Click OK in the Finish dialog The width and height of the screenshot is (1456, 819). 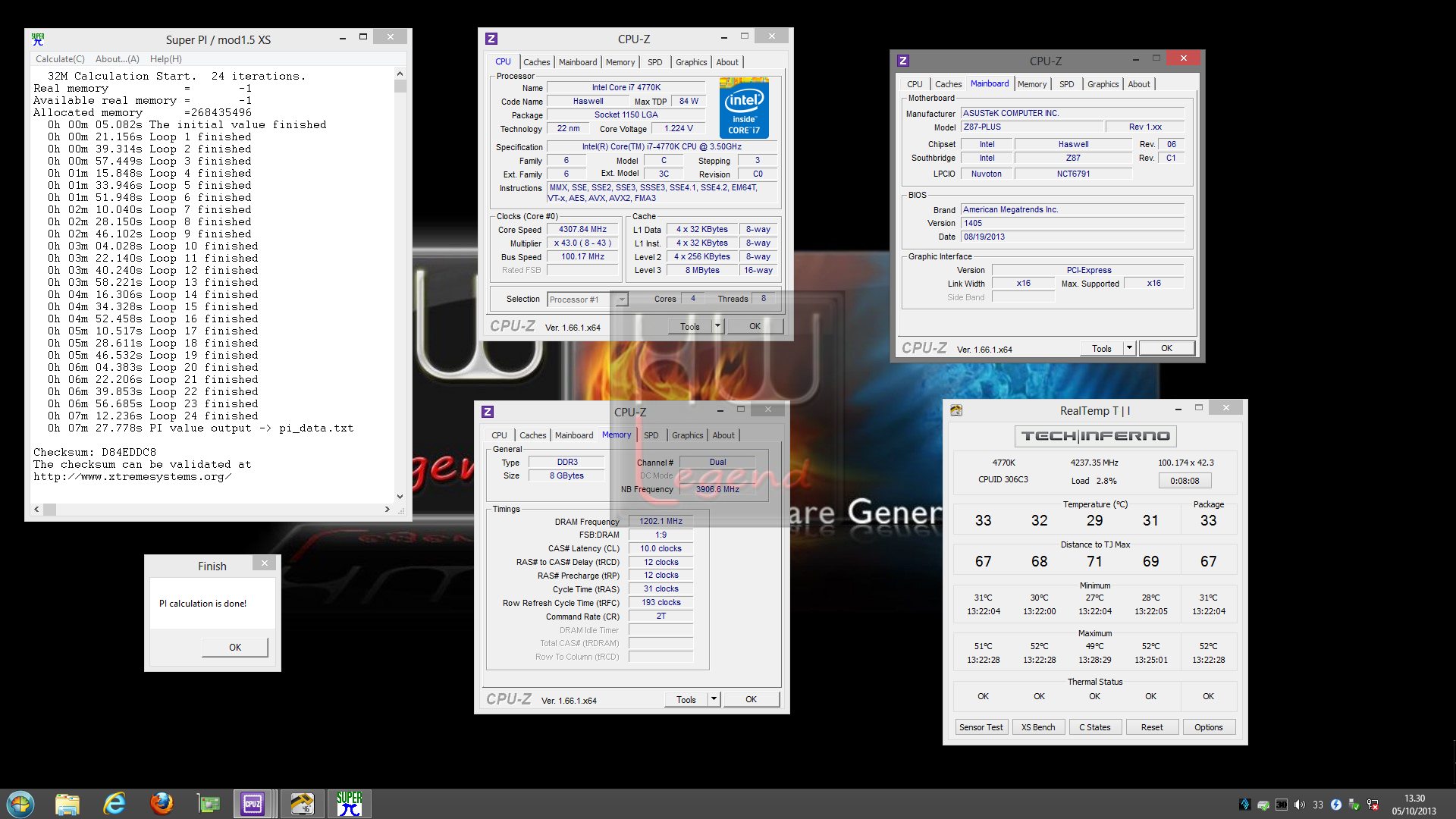[235, 647]
